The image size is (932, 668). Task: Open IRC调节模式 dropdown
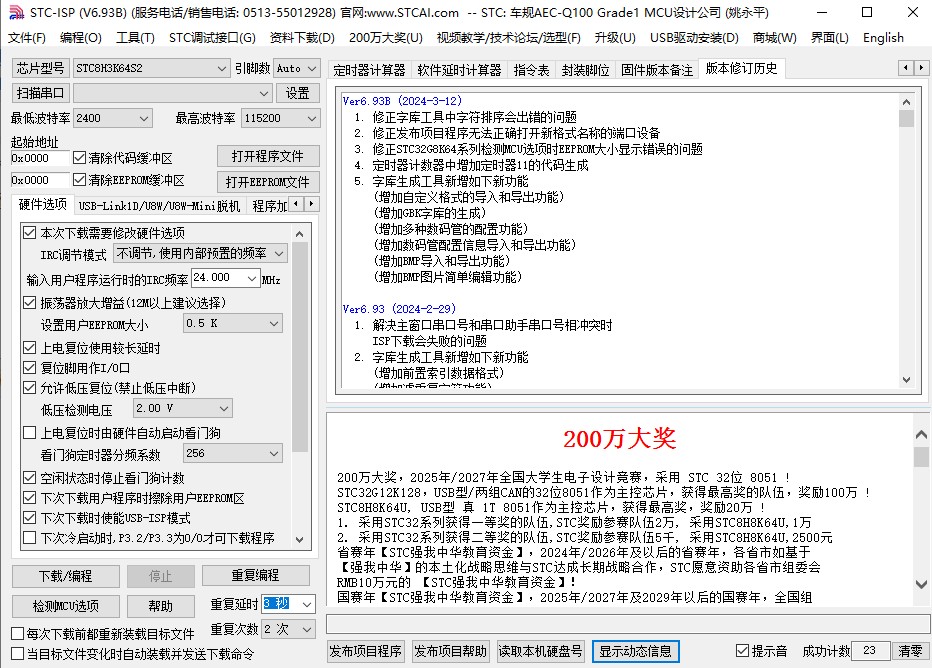pos(200,254)
